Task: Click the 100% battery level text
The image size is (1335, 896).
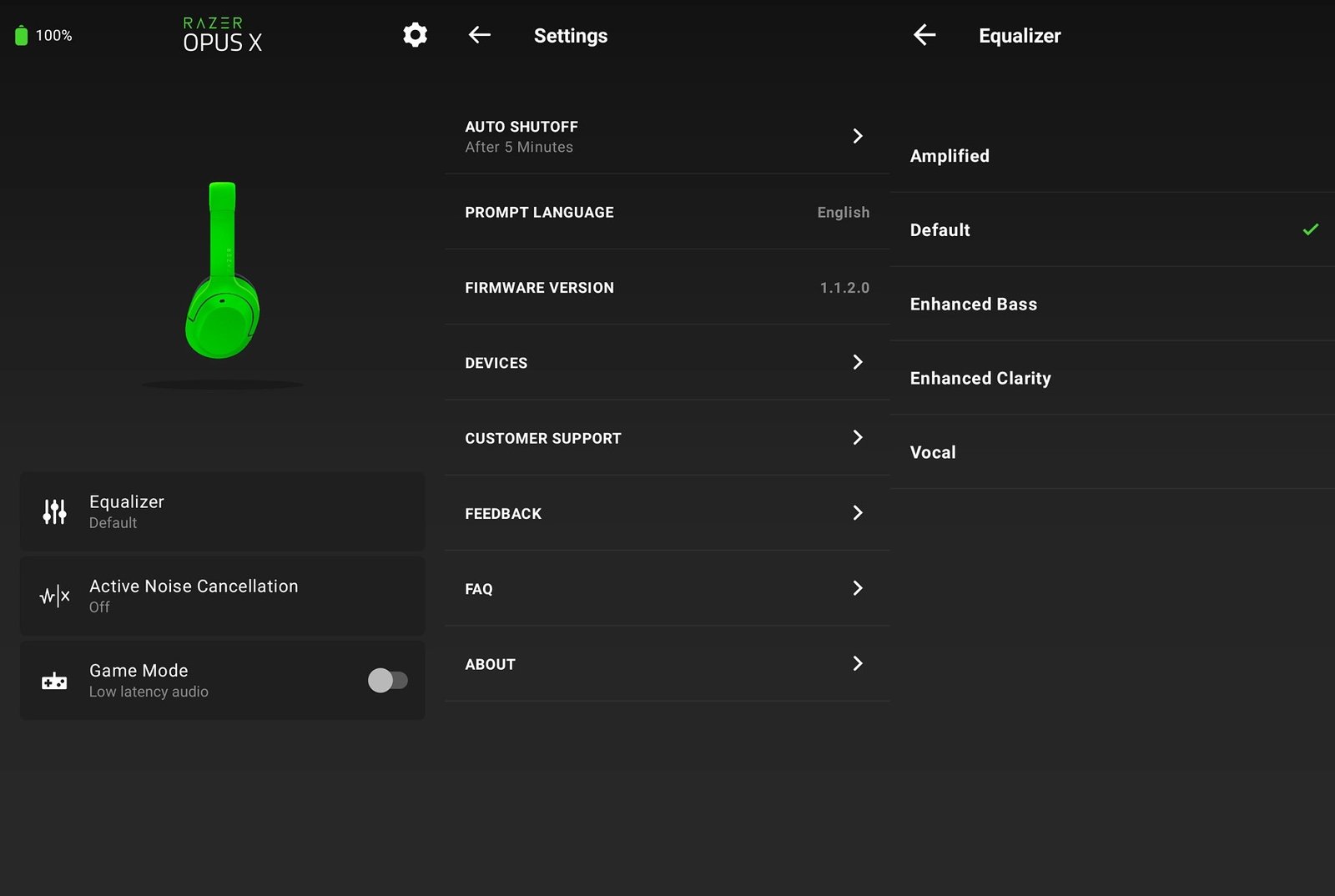Action: [53, 36]
